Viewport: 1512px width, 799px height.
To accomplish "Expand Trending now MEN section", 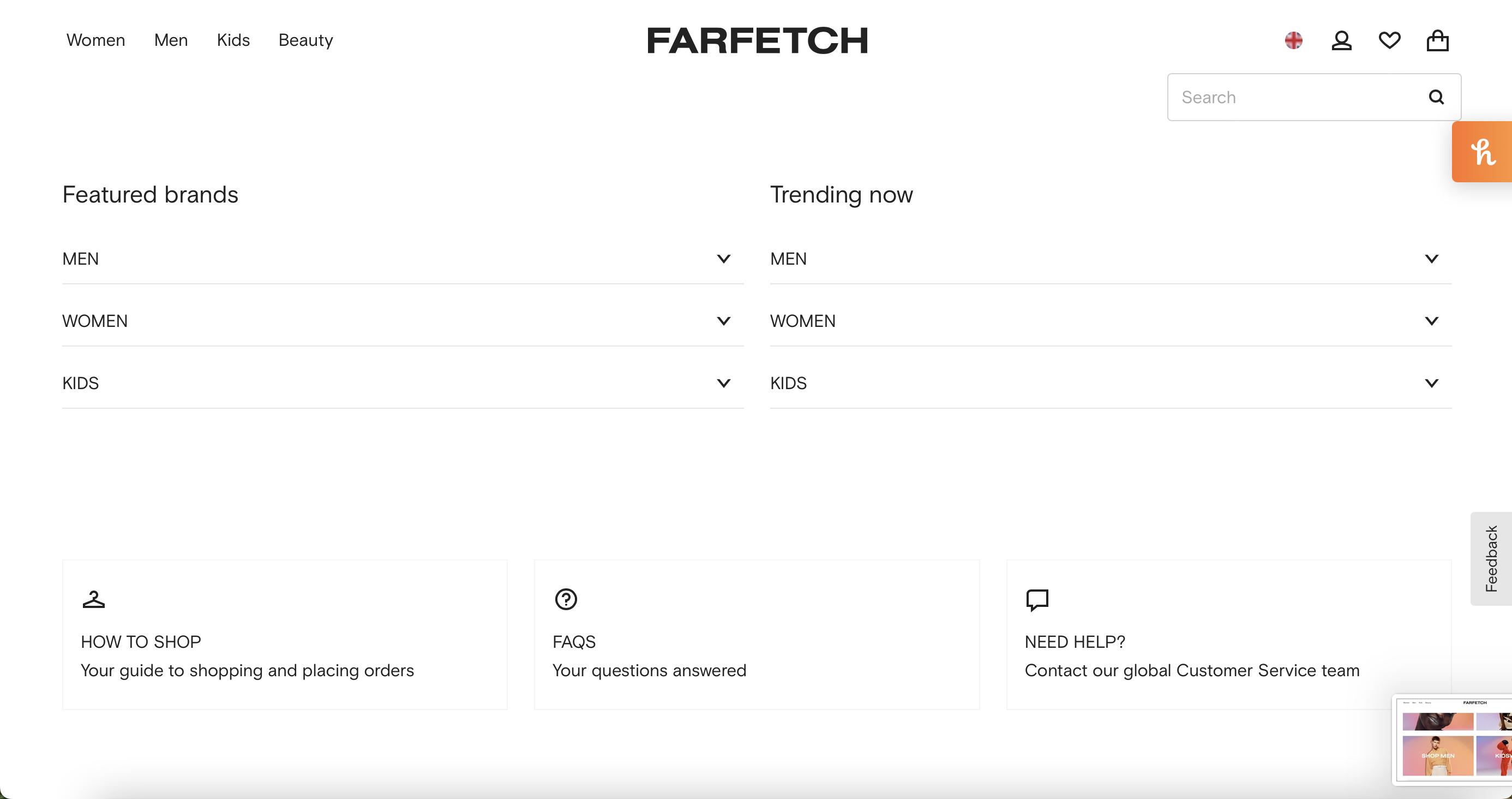I will click(1431, 259).
